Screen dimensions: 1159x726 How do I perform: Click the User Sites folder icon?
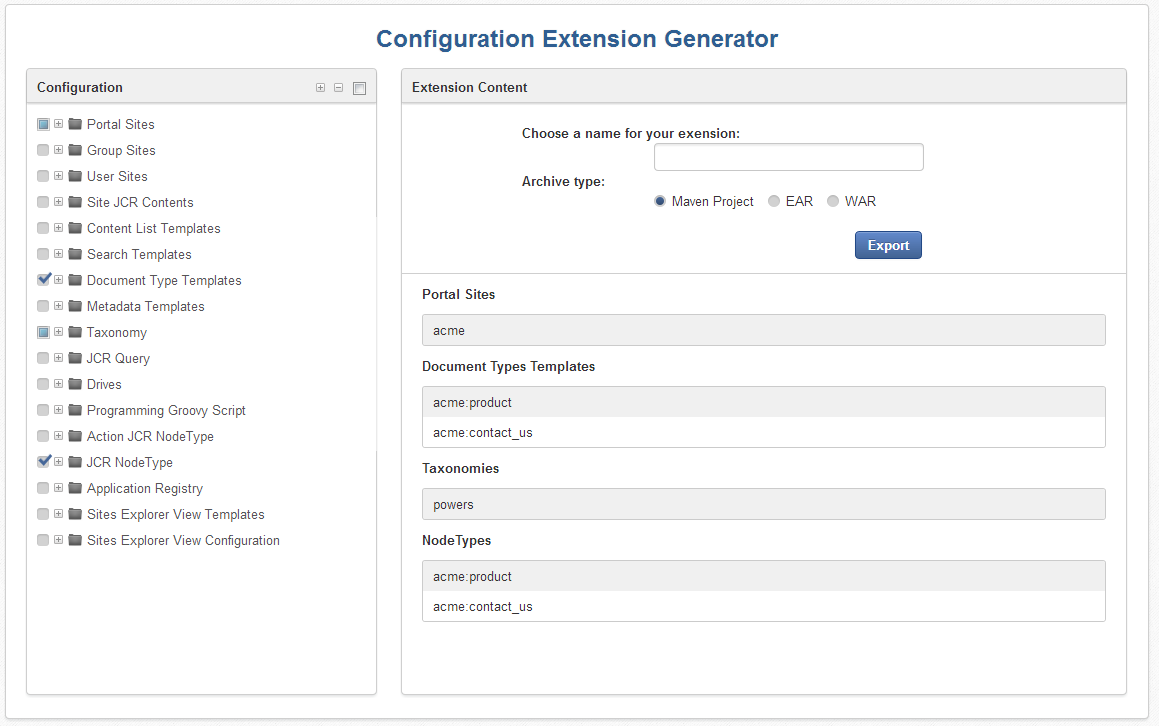[75, 176]
